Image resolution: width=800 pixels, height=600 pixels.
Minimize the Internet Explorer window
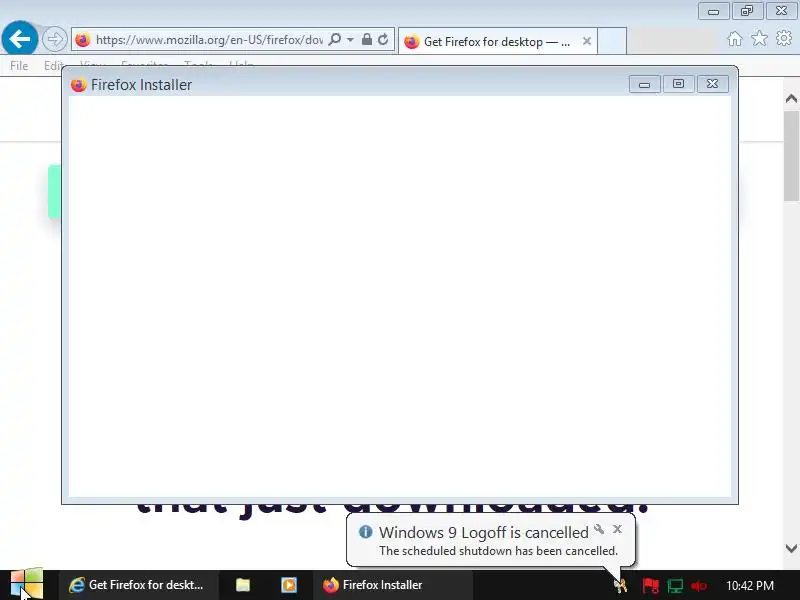tap(713, 11)
